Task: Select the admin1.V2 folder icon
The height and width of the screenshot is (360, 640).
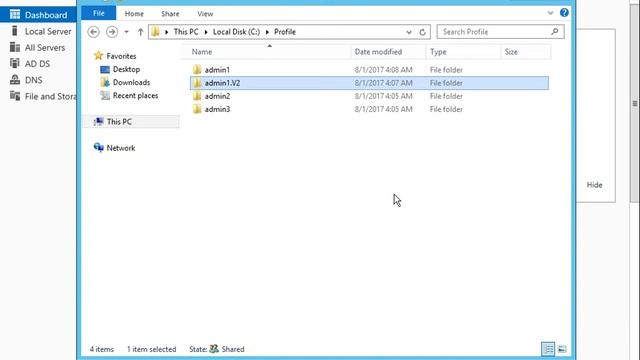Action: coord(197,83)
